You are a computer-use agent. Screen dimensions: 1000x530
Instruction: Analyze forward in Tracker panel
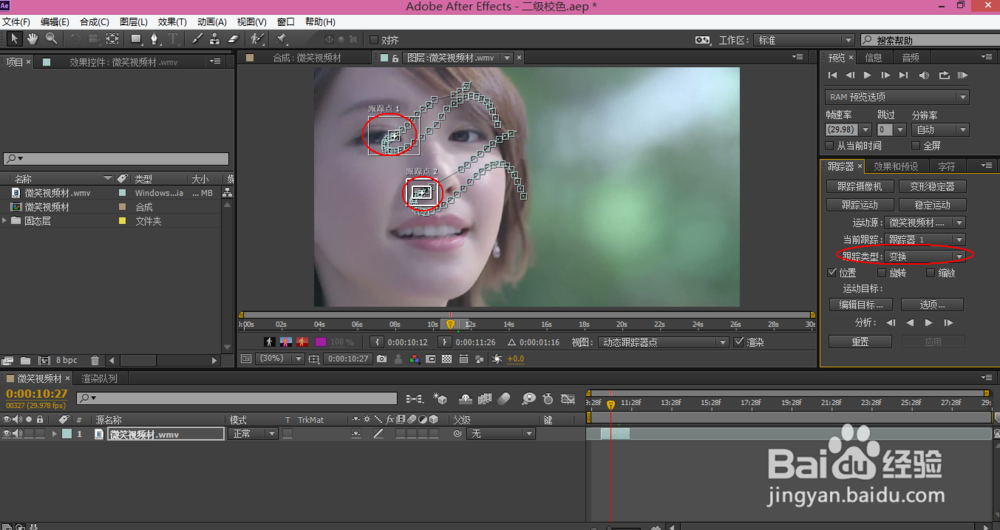pyautogui.click(x=929, y=323)
